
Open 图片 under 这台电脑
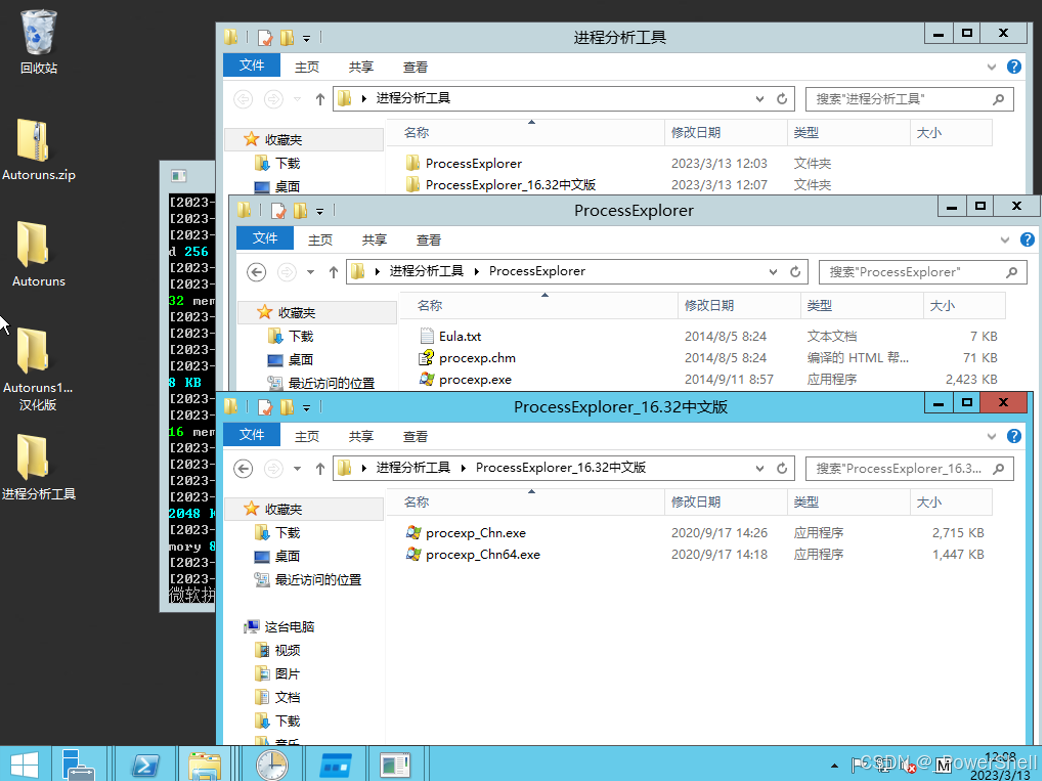point(278,674)
